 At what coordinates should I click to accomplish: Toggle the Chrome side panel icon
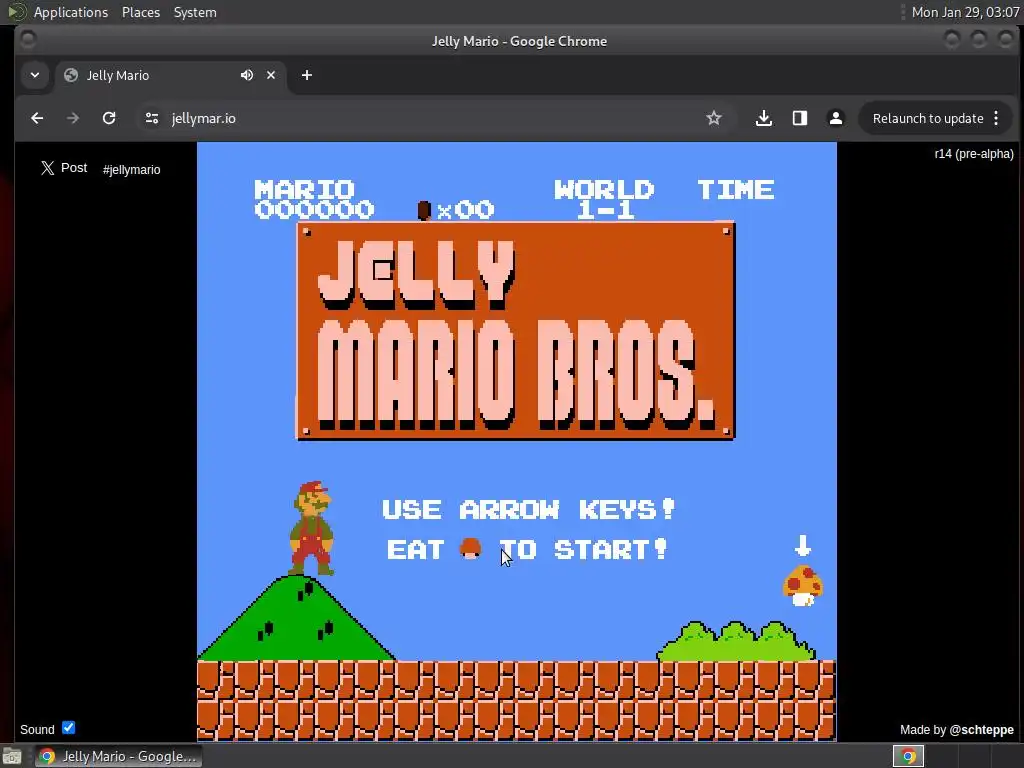[799, 118]
